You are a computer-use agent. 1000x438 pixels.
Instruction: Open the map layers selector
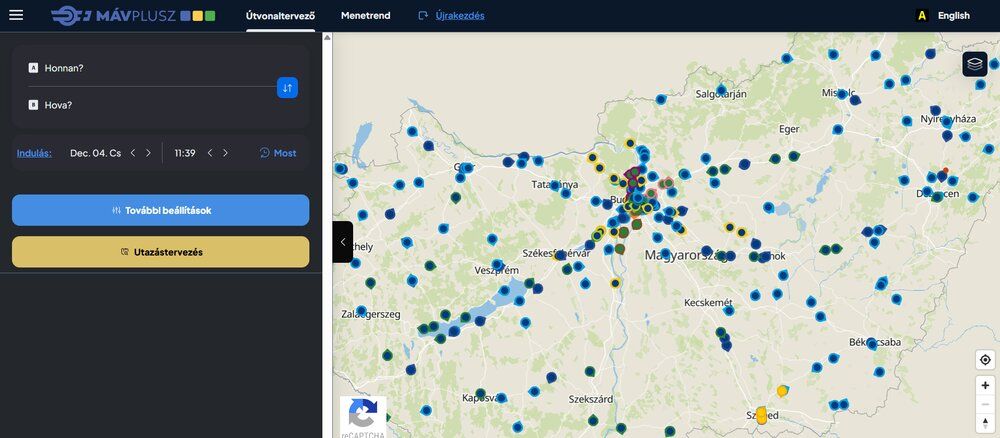tap(975, 64)
